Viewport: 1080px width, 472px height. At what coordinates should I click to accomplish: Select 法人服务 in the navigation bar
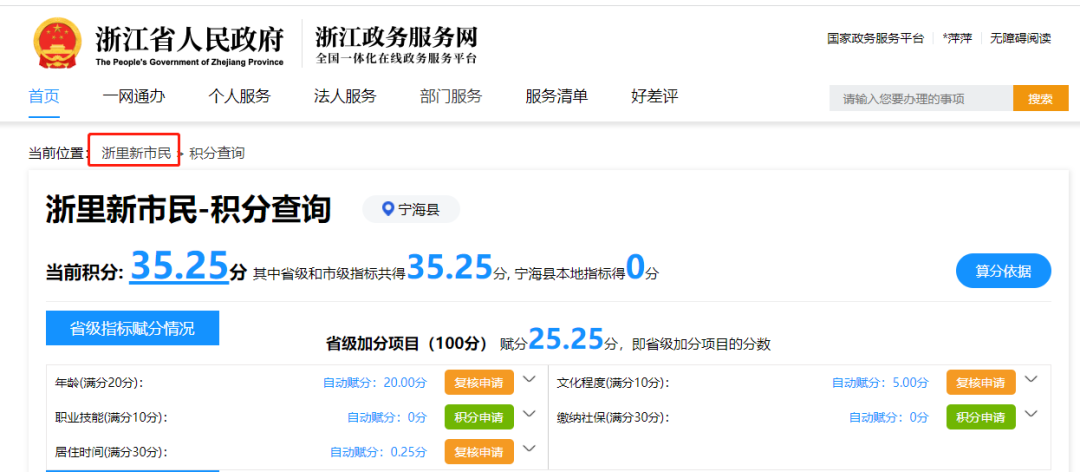345,96
